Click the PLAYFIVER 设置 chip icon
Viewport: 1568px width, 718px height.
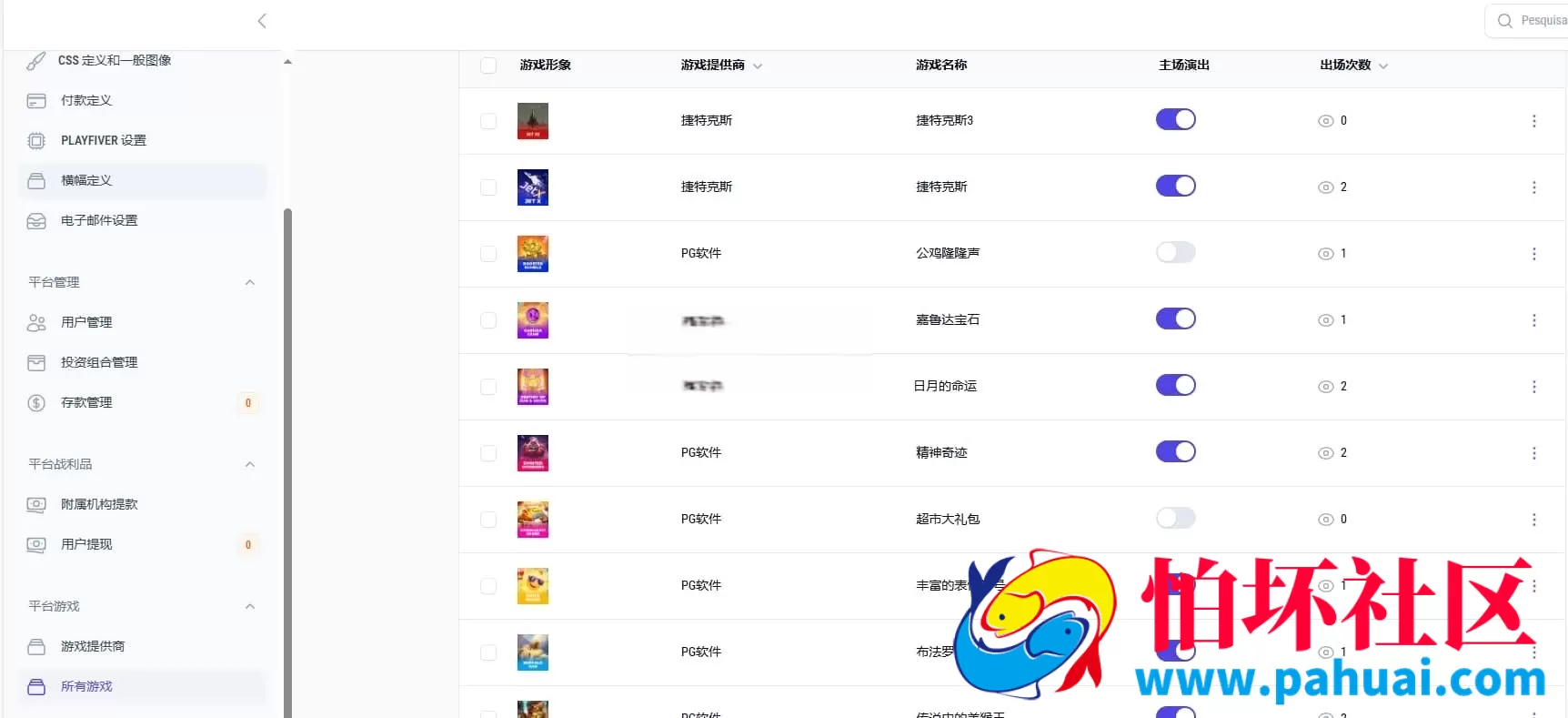(36, 141)
